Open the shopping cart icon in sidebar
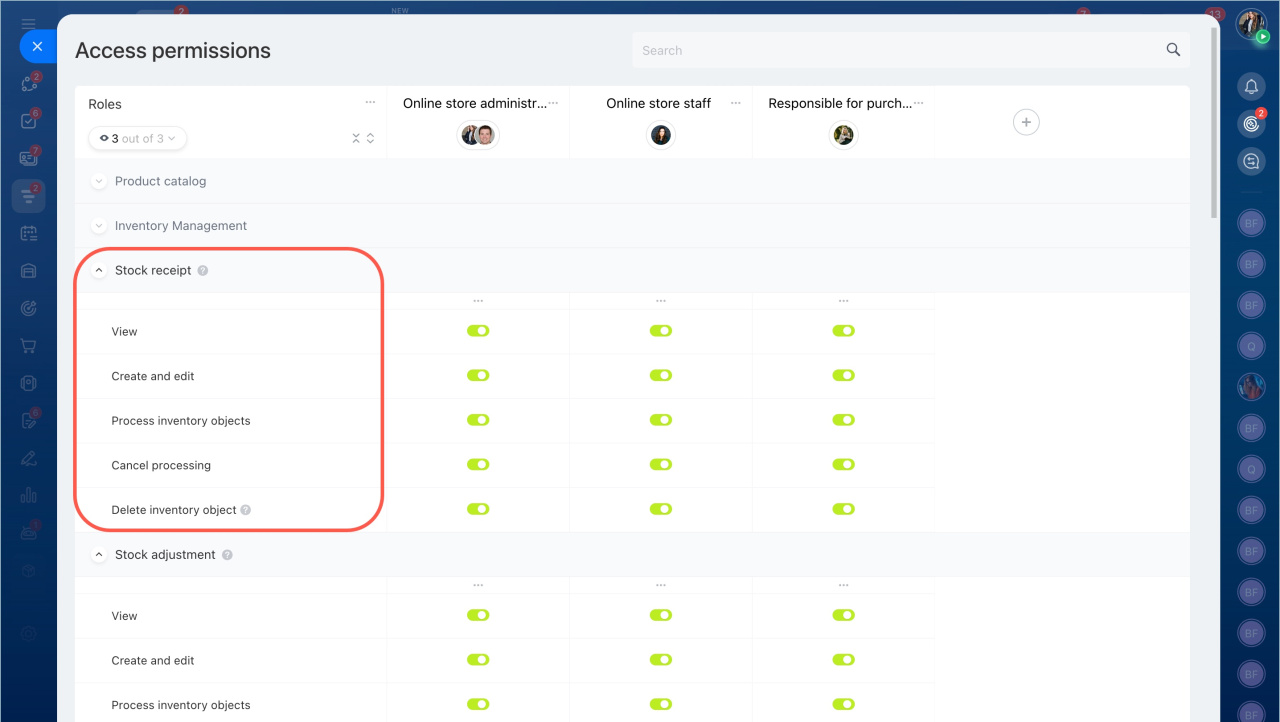1280x722 pixels. click(28, 346)
